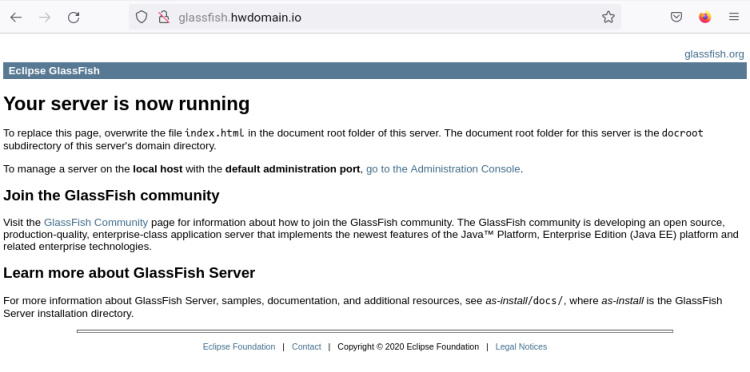Open the Eclipse Foundation footer link
The height and width of the screenshot is (372, 750).
pyautogui.click(x=239, y=347)
